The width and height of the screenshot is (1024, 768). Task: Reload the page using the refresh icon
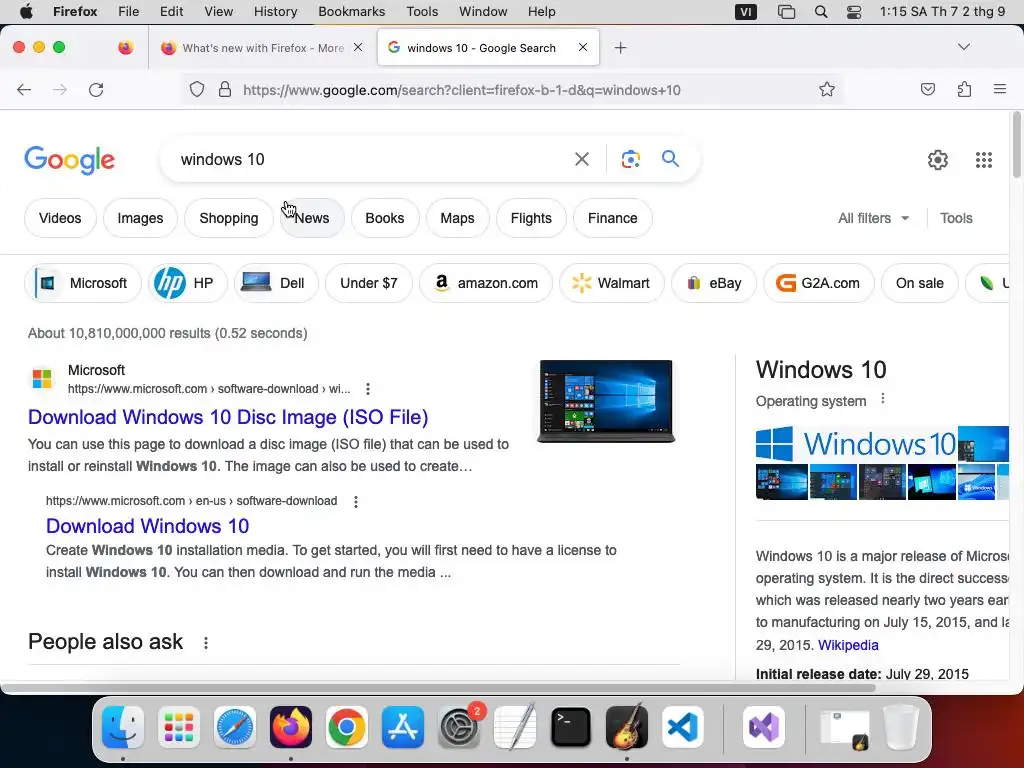96,89
